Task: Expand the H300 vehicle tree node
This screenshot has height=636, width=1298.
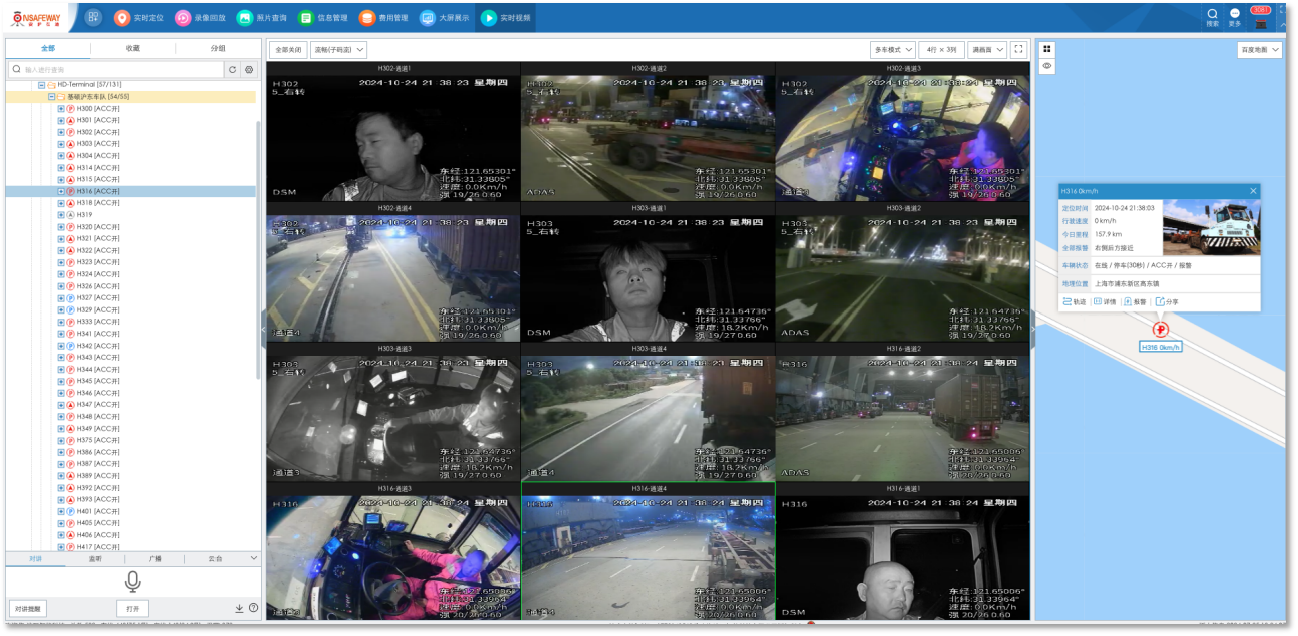Action: (61, 108)
